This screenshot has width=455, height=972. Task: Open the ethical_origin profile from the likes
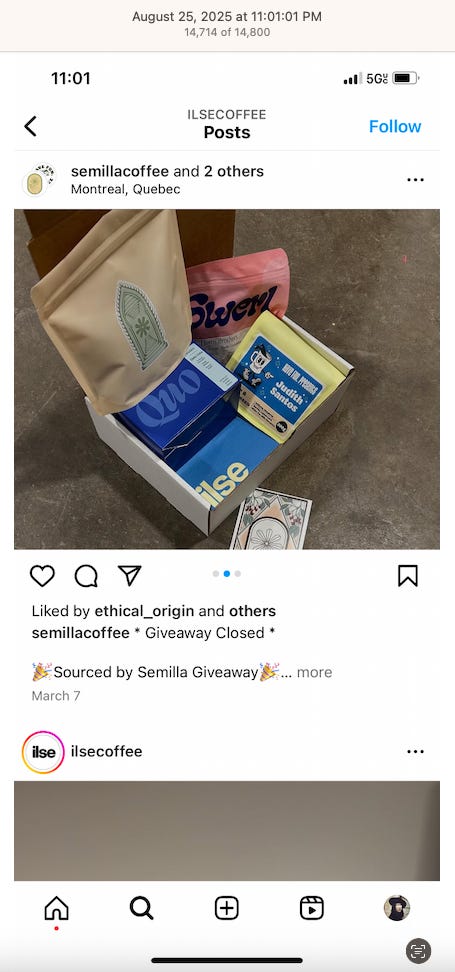[x=144, y=611]
